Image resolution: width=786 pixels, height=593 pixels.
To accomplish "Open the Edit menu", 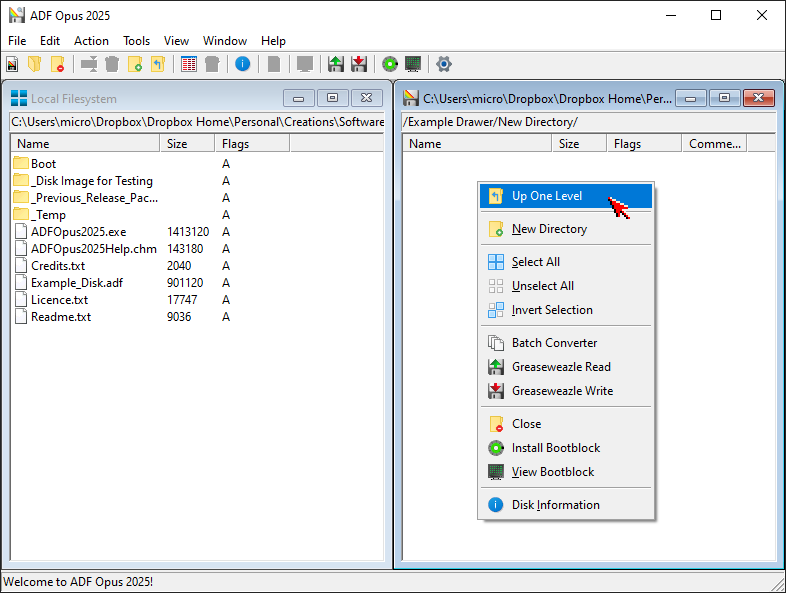I will [x=50, y=41].
